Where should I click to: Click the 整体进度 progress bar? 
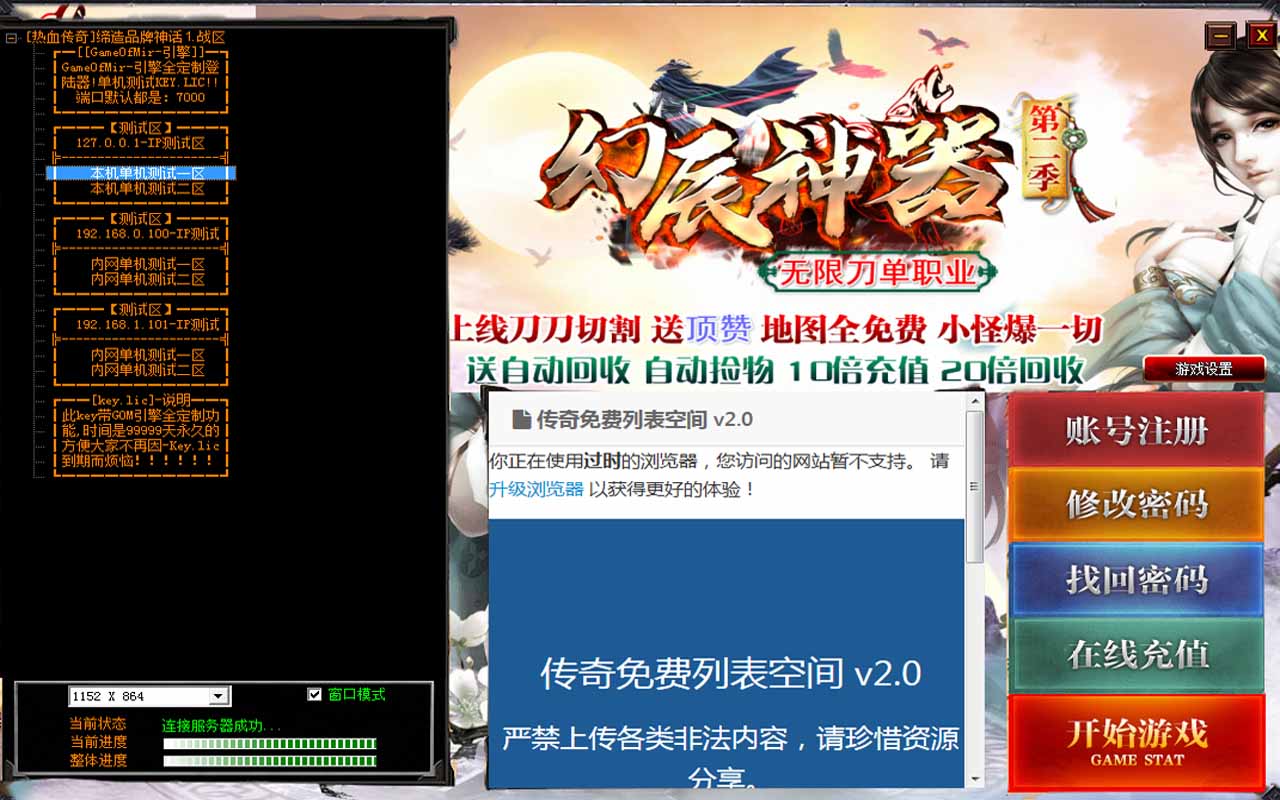269,761
